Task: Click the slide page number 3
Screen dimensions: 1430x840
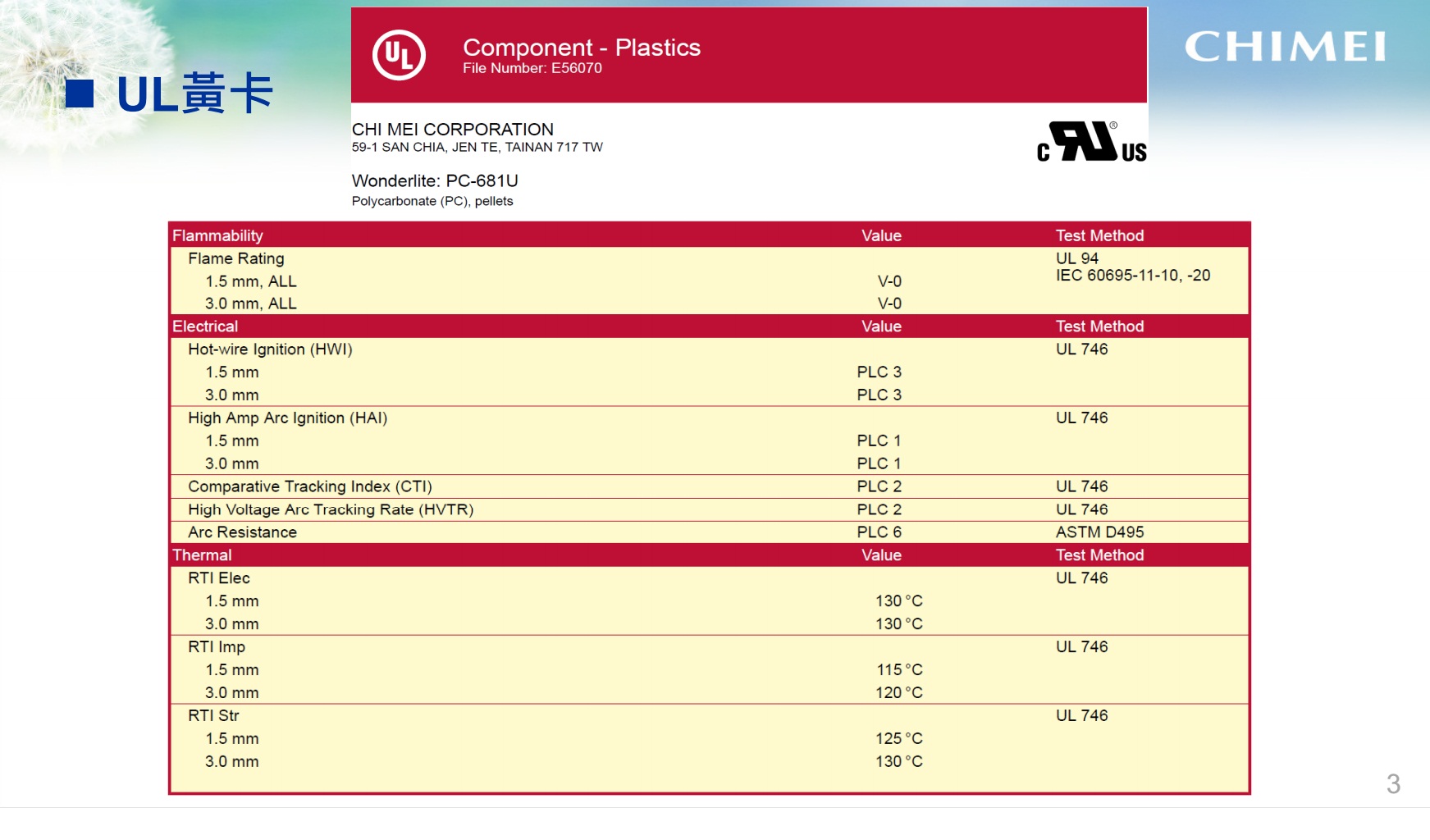Action: 1393,784
